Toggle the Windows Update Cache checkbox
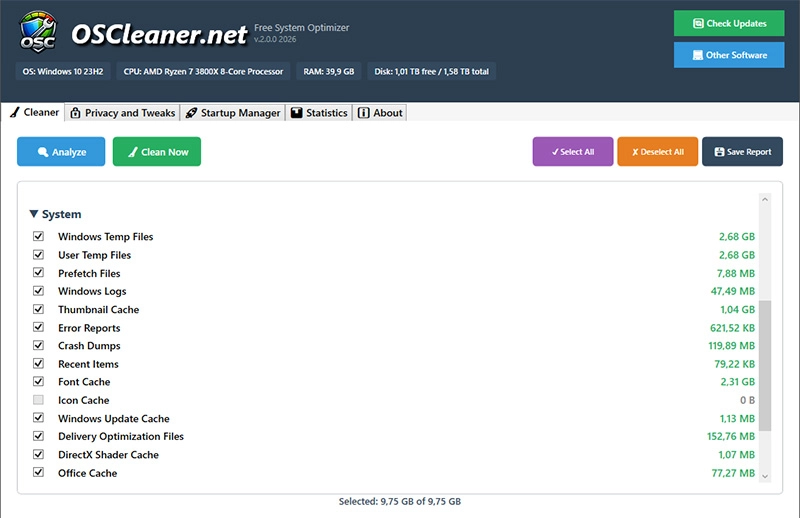 [x=38, y=418]
